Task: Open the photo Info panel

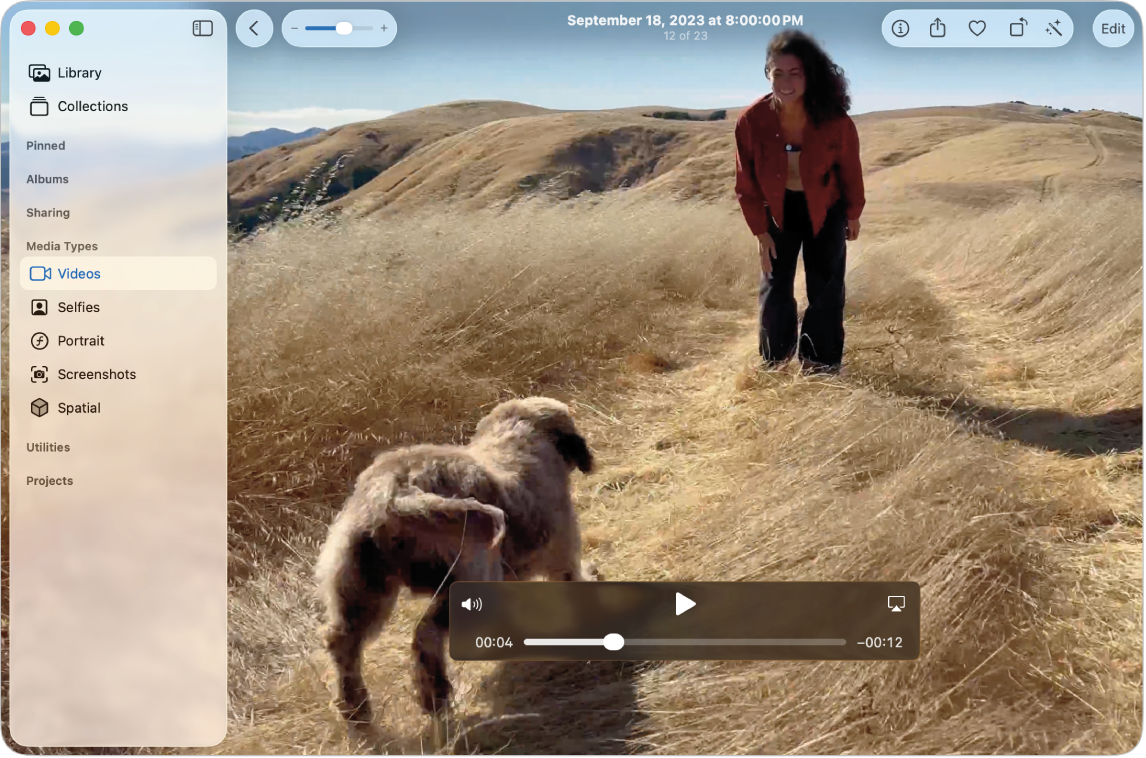Action: (x=899, y=28)
